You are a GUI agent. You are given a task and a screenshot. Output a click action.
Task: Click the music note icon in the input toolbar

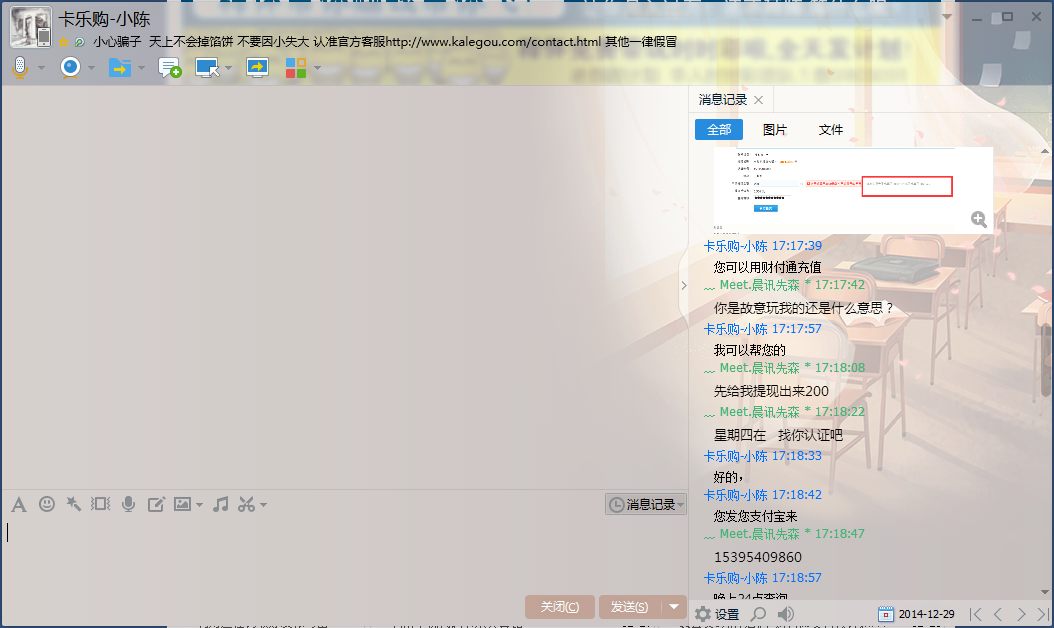221,504
